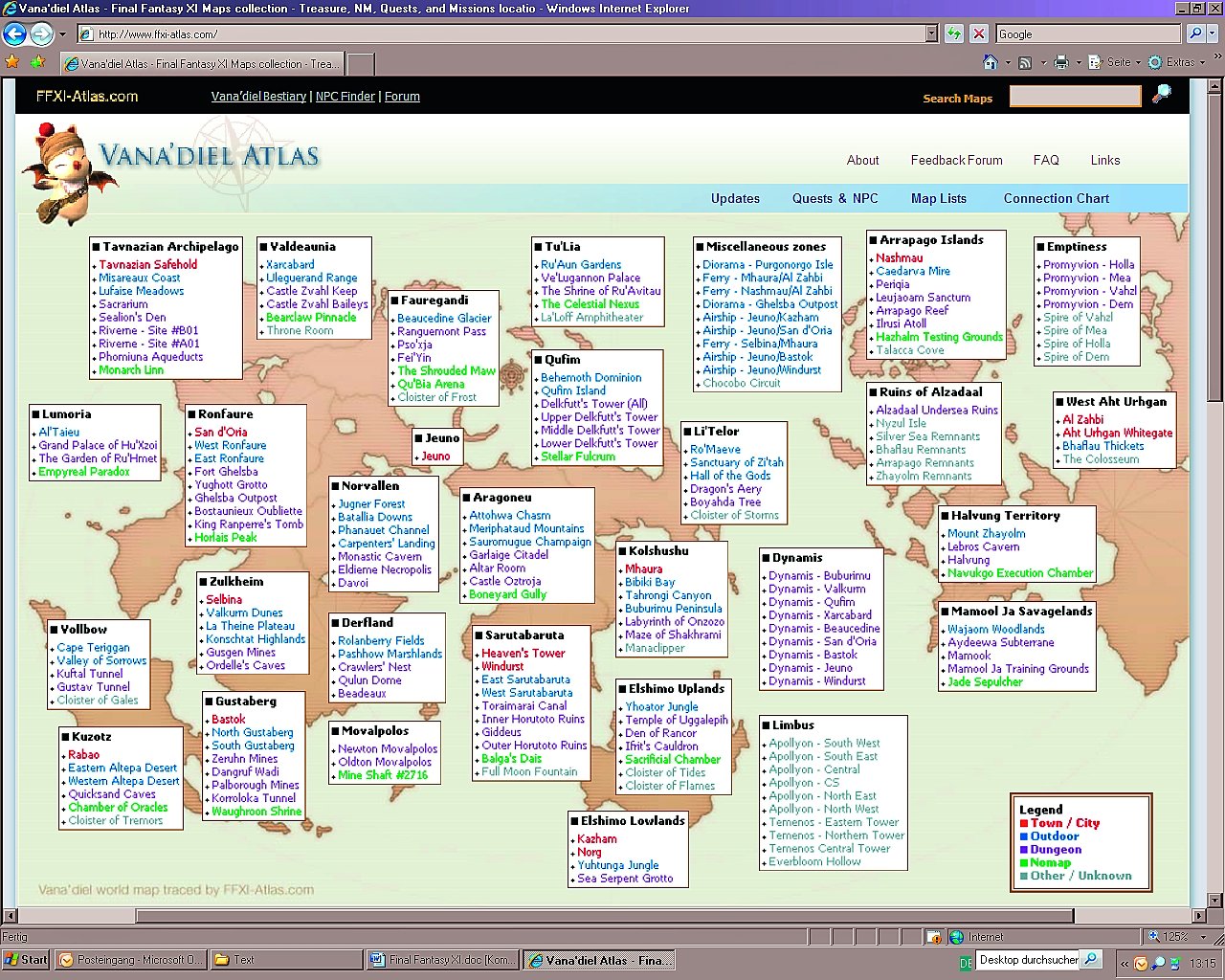The image size is (1225, 980).
Task: Open the Connection Chart menu item
Action: [1056, 198]
